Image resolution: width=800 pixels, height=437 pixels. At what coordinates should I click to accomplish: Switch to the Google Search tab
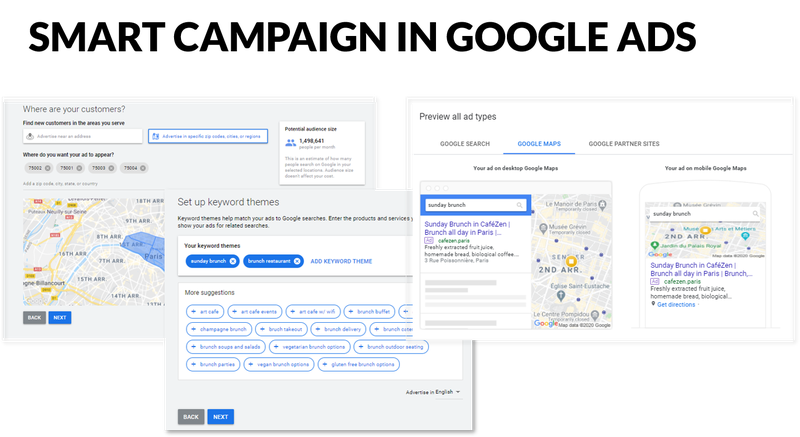[x=465, y=144]
